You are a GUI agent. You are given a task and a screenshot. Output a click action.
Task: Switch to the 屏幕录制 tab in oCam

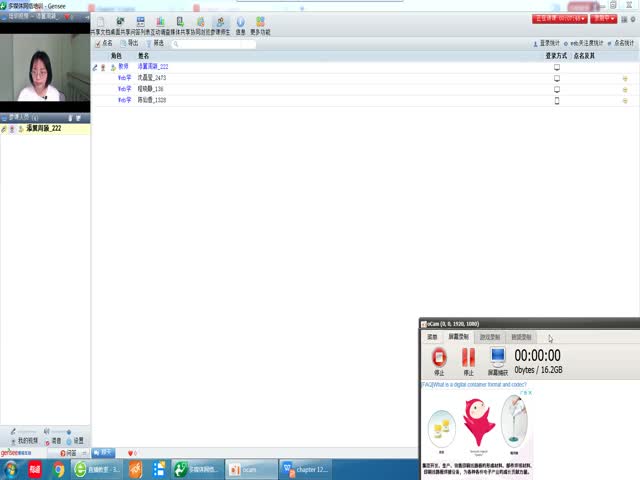pyautogui.click(x=458, y=337)
